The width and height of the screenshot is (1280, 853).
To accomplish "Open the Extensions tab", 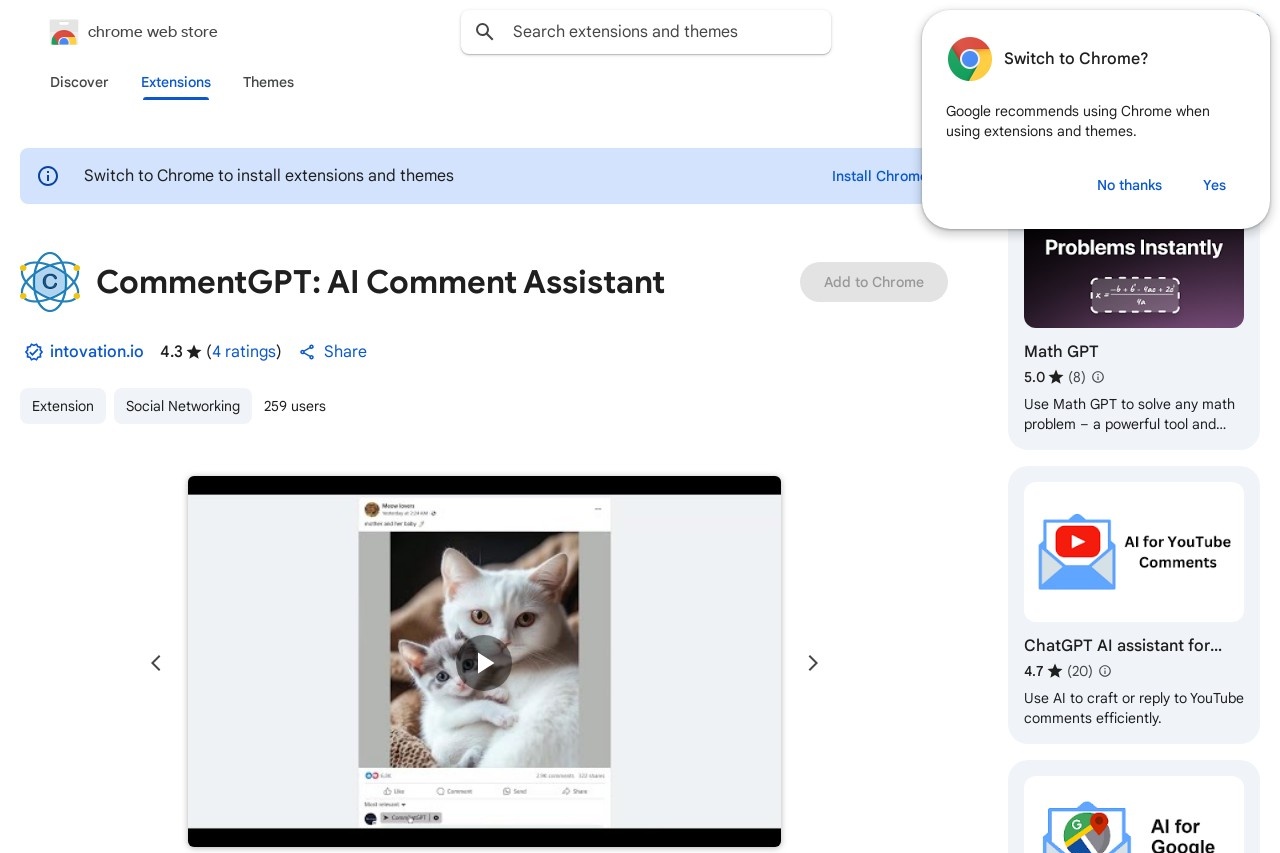I will pos(176,82).
